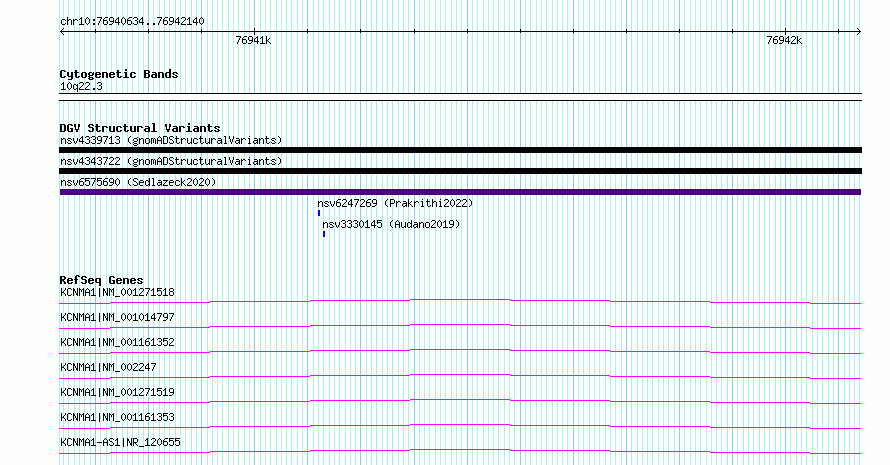Screen dimensions: 890x465
Task: Open gene KCNMA1|NM_001161352 label
Action: click(x=117, y=342)
